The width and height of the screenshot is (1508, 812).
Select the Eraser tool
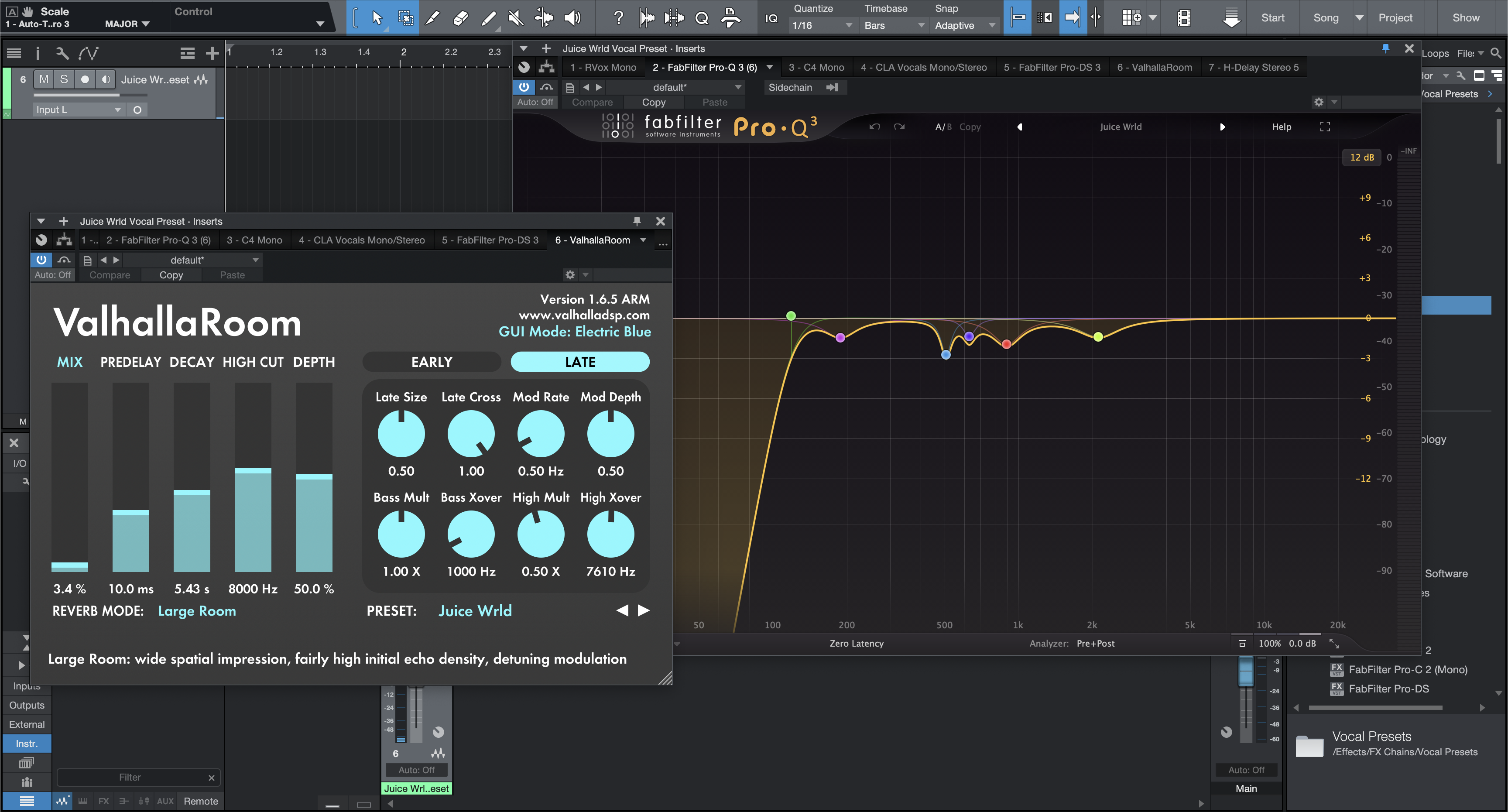461,17
